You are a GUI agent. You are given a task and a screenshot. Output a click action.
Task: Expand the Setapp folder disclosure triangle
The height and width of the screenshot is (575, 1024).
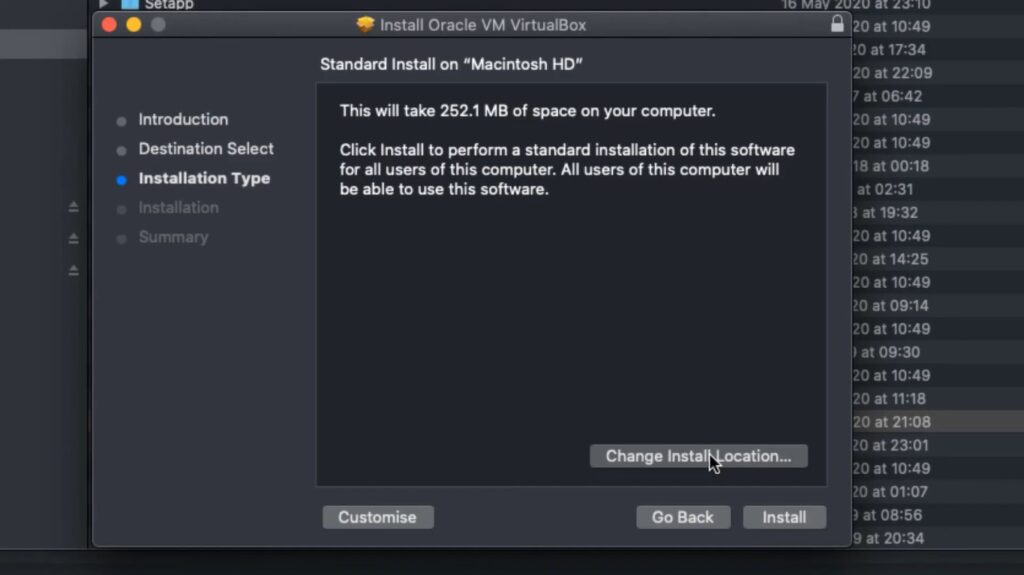point(103,4)
